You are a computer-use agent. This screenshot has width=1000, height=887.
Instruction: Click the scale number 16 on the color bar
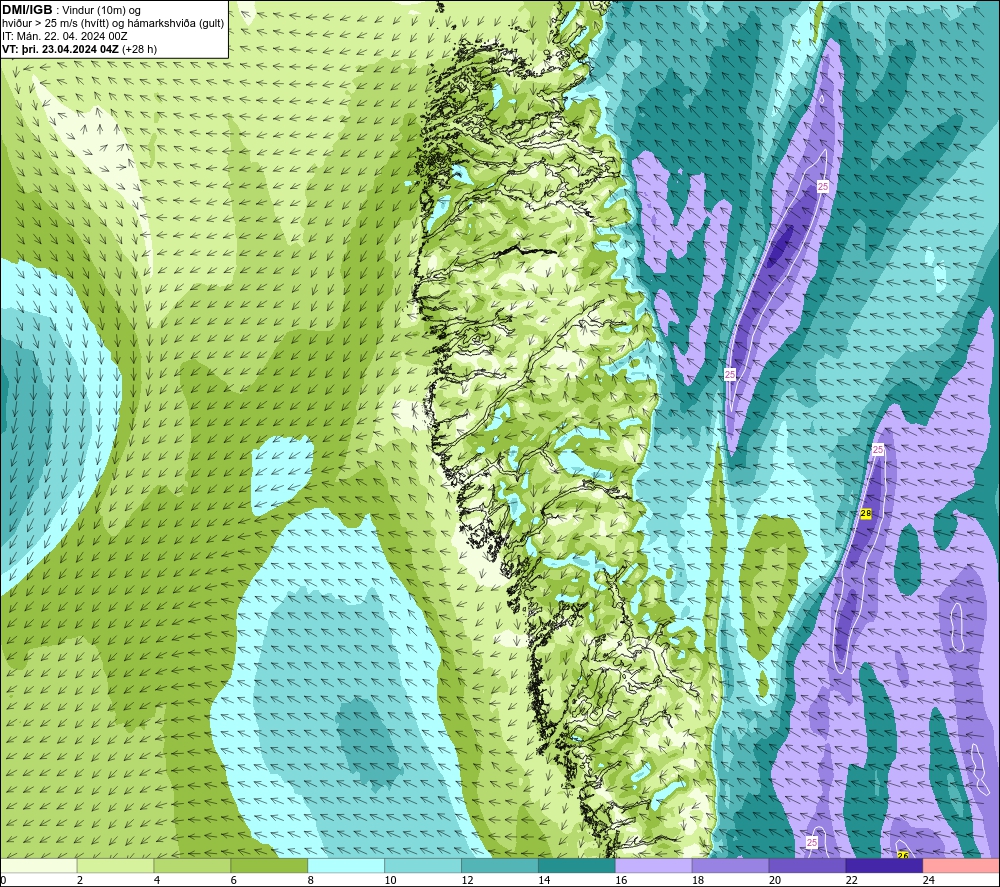(x=621, y=880)
